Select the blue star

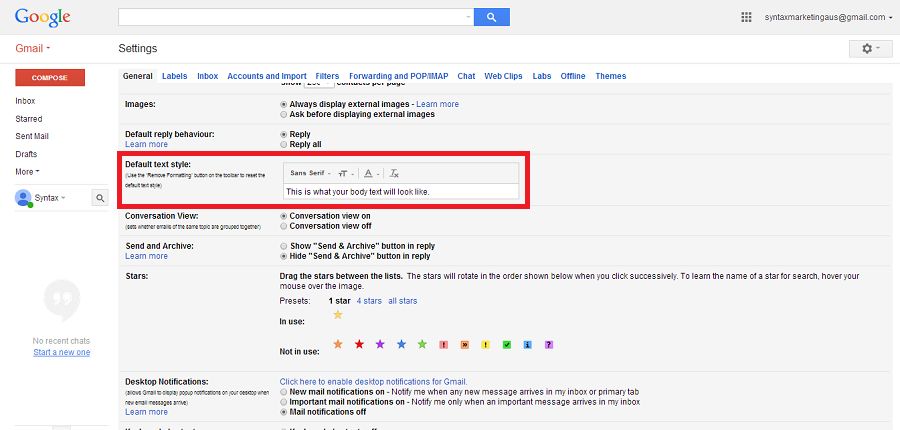[x=401, y=344]
